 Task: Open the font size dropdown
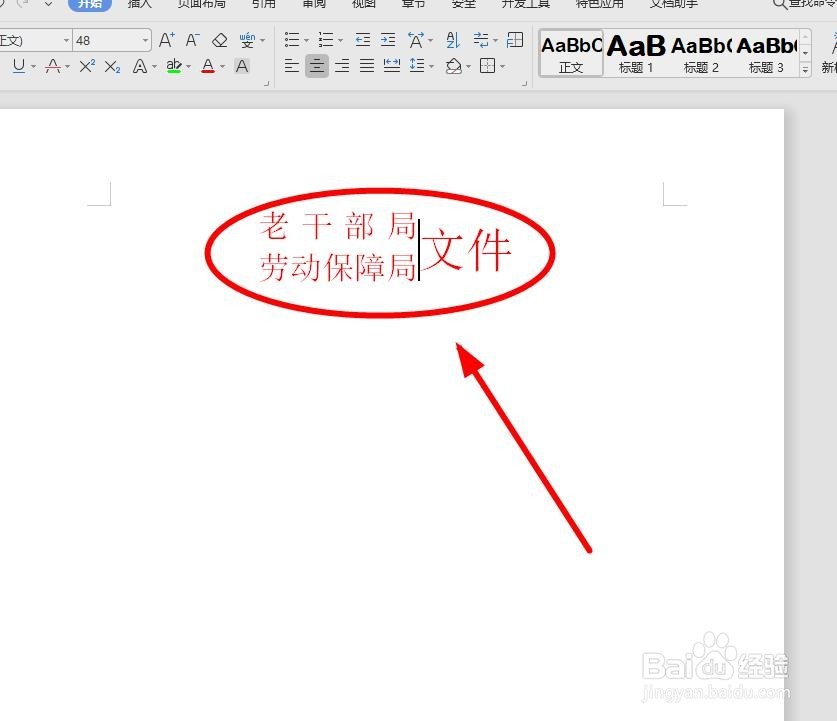[x=143, y=41]
